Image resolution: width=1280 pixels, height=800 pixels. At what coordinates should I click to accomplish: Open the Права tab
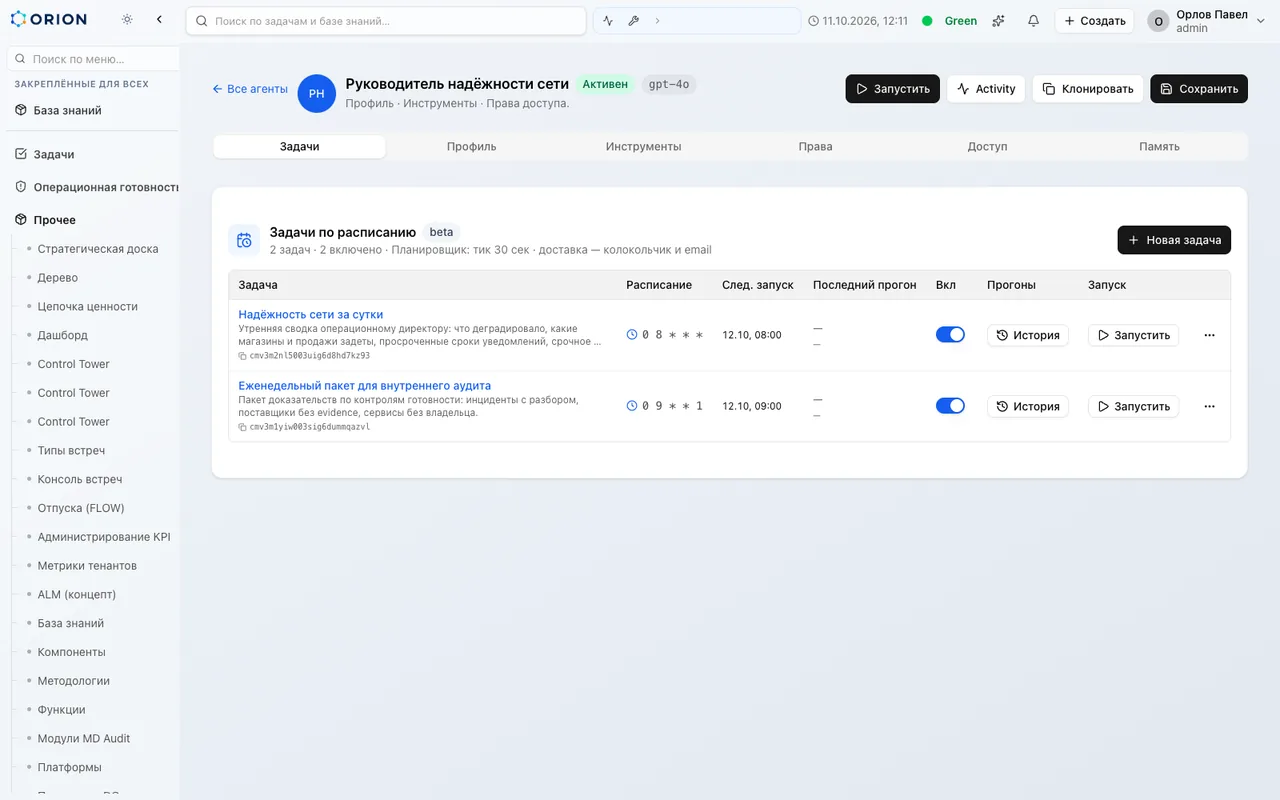pos(815,146)
